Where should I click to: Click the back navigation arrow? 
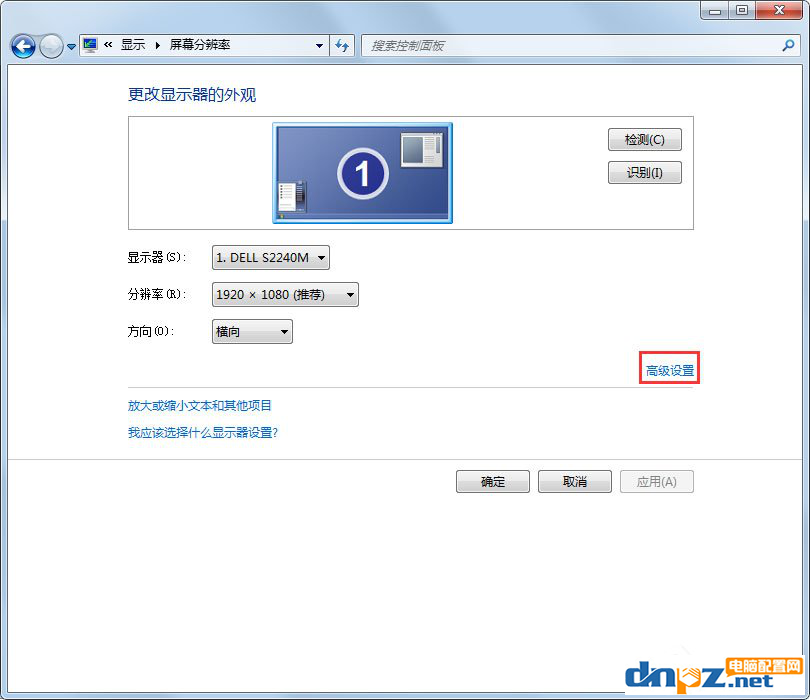[23, 46]
